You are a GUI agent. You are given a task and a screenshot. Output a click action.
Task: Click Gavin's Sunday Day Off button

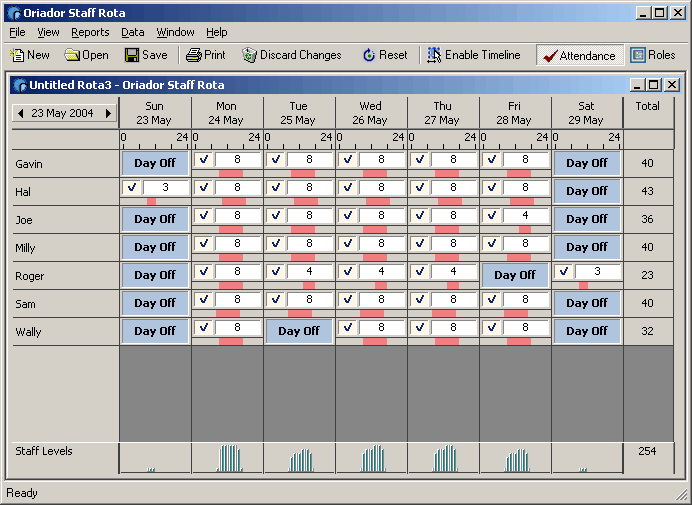tap(155, 163)
